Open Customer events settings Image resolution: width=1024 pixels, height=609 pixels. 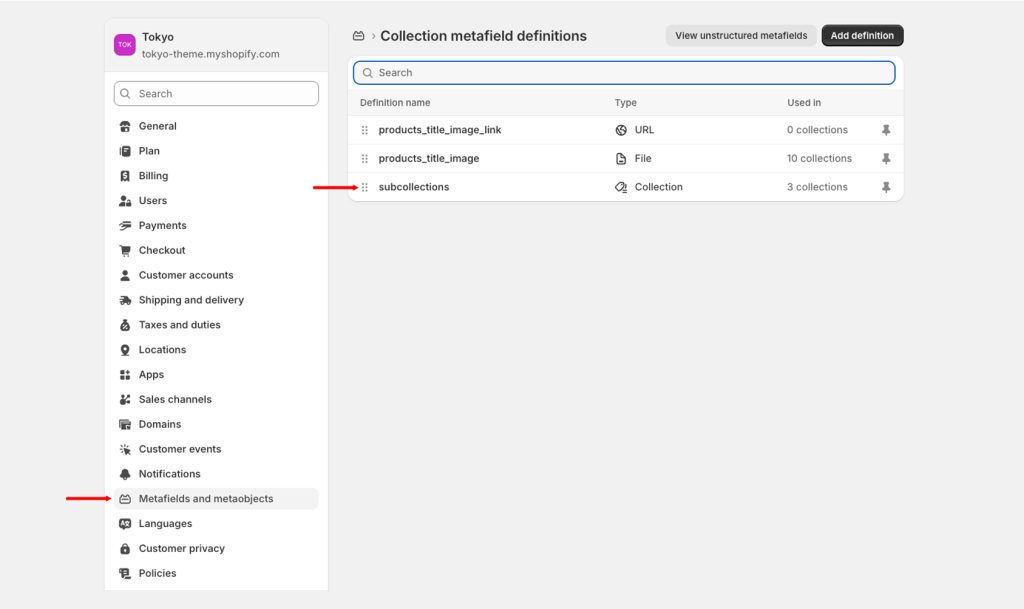(216, 449)
